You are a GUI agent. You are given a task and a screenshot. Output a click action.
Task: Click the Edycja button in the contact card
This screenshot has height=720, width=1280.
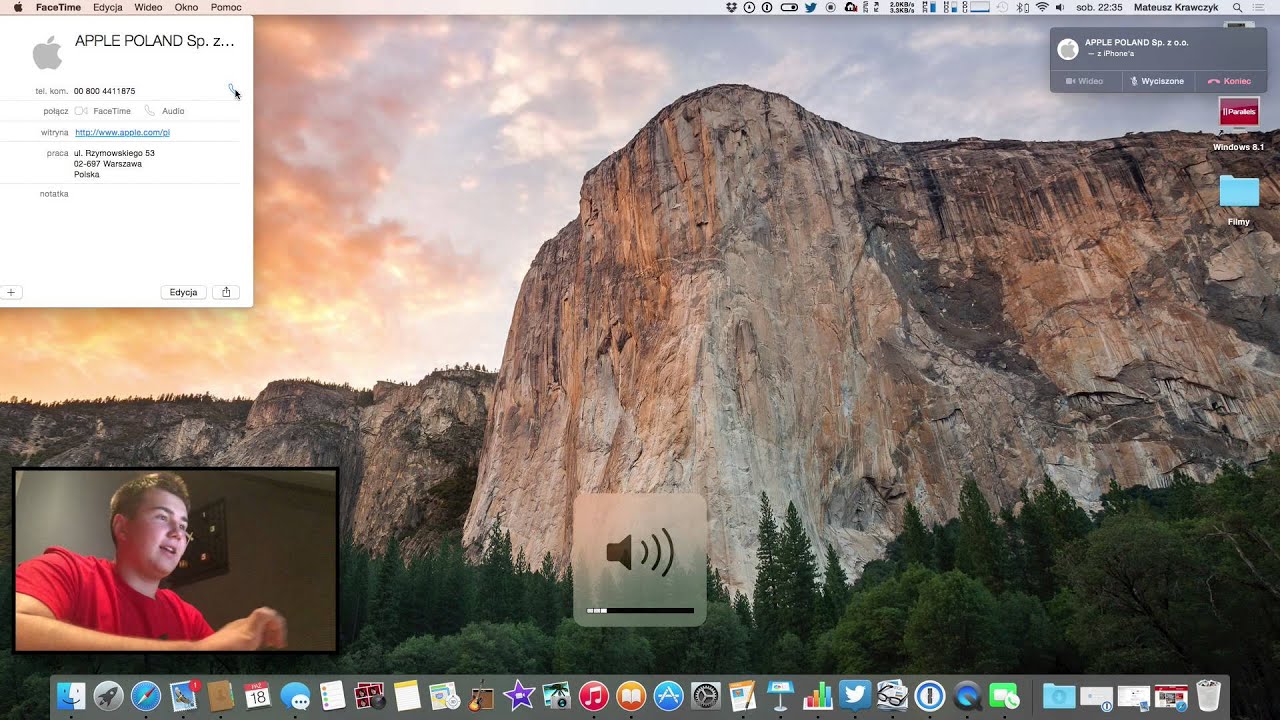[183, 292]
